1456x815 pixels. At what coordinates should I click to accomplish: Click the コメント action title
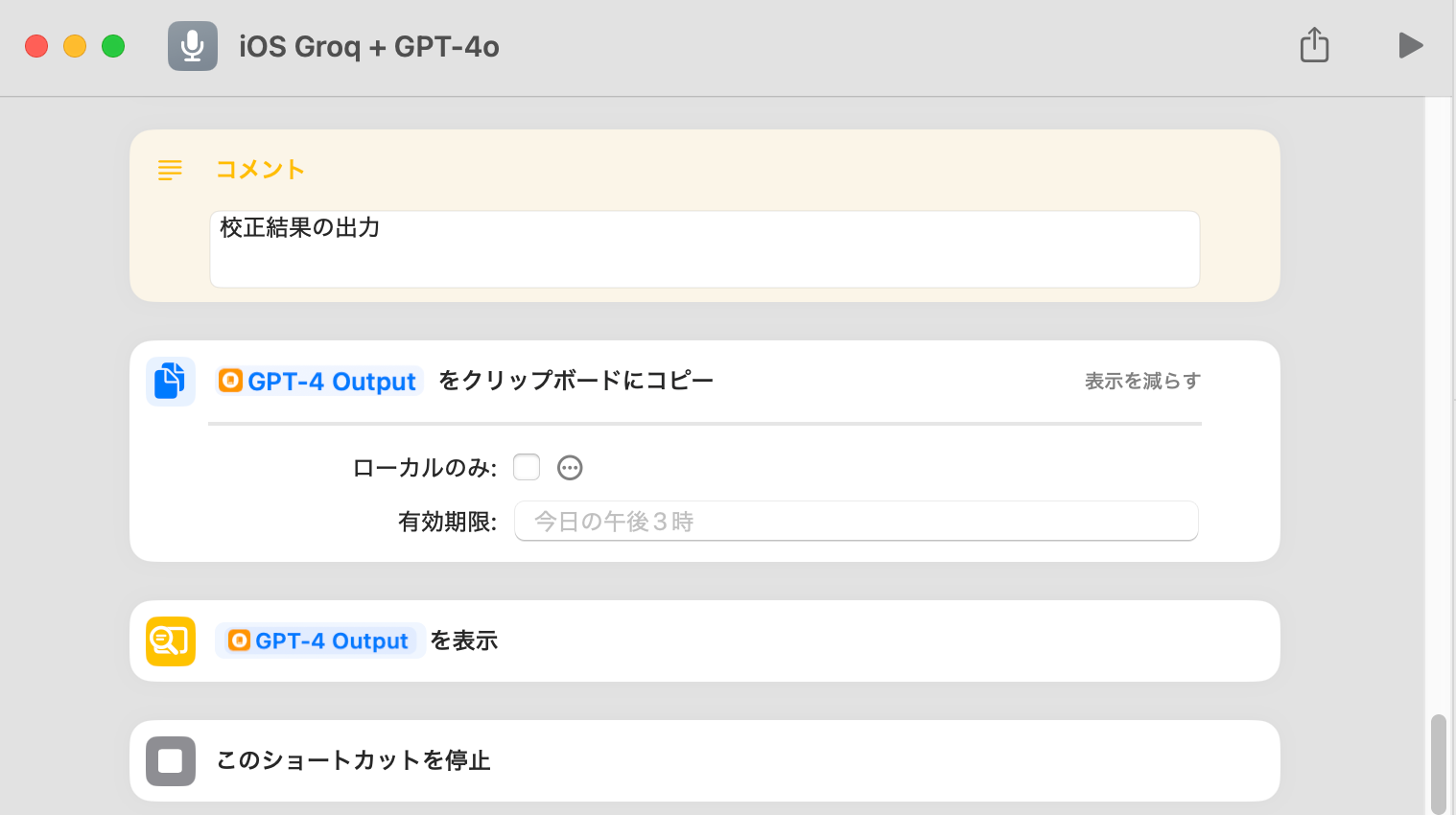[x=260, y=170]
